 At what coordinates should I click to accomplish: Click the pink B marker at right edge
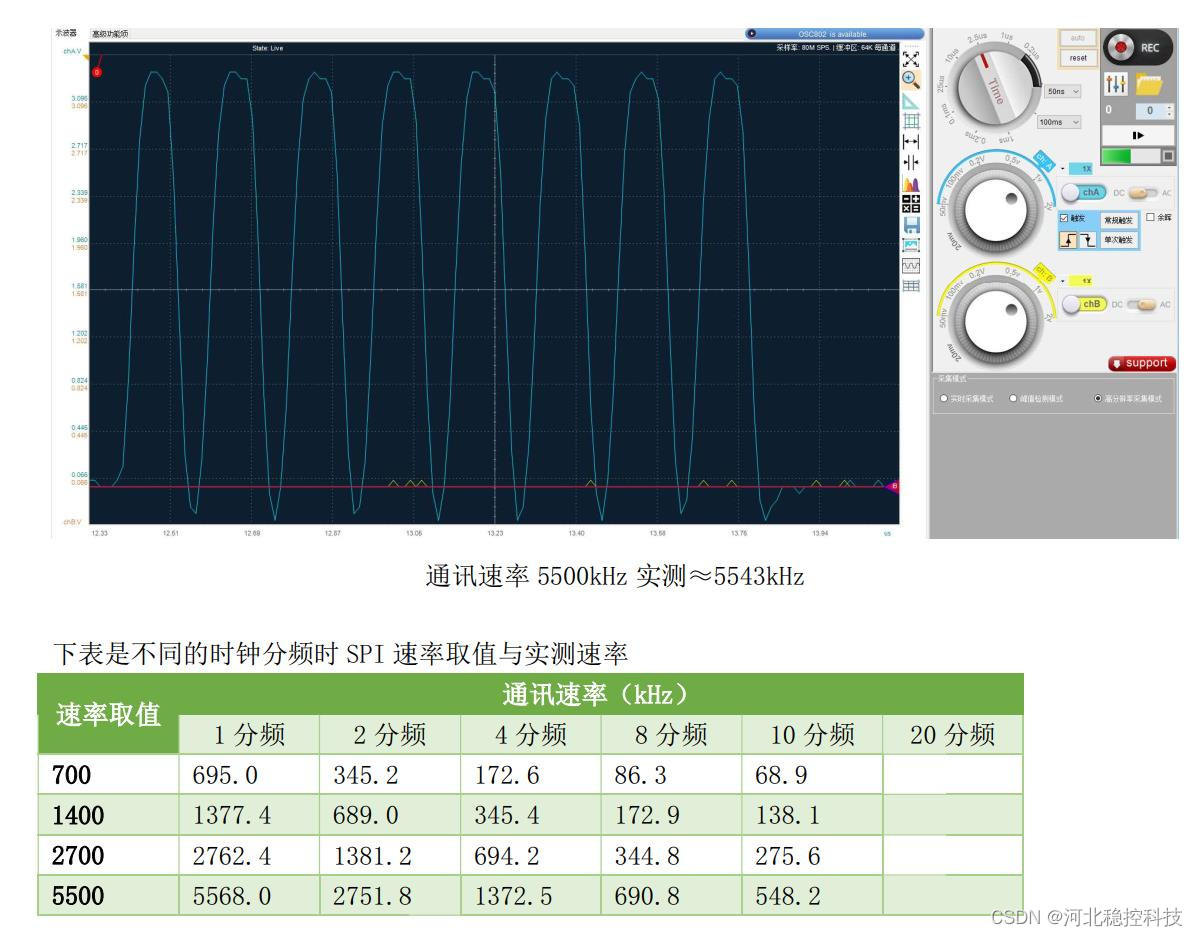[893, 486]
